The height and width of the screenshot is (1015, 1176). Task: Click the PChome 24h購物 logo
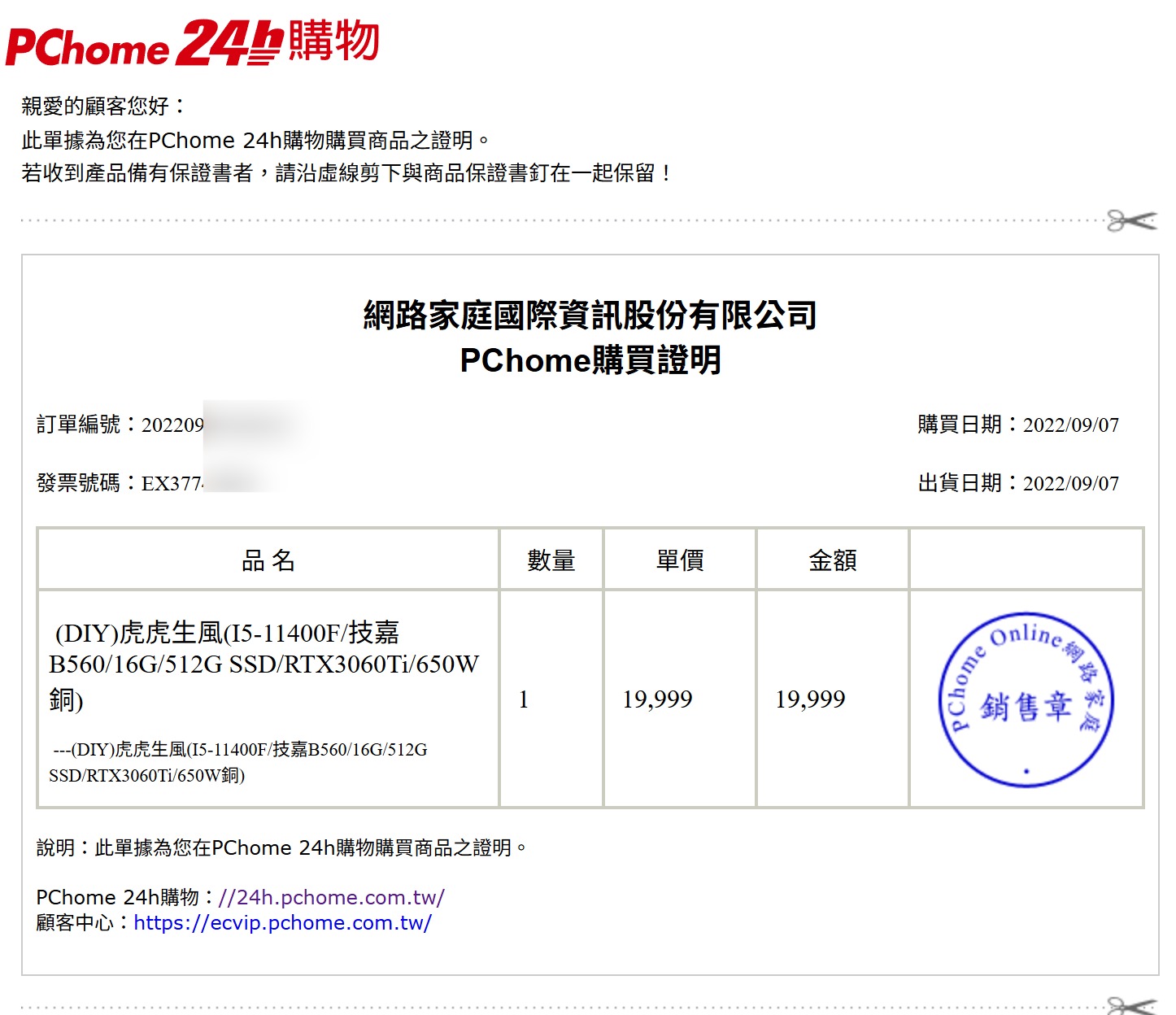click(193, 42)
